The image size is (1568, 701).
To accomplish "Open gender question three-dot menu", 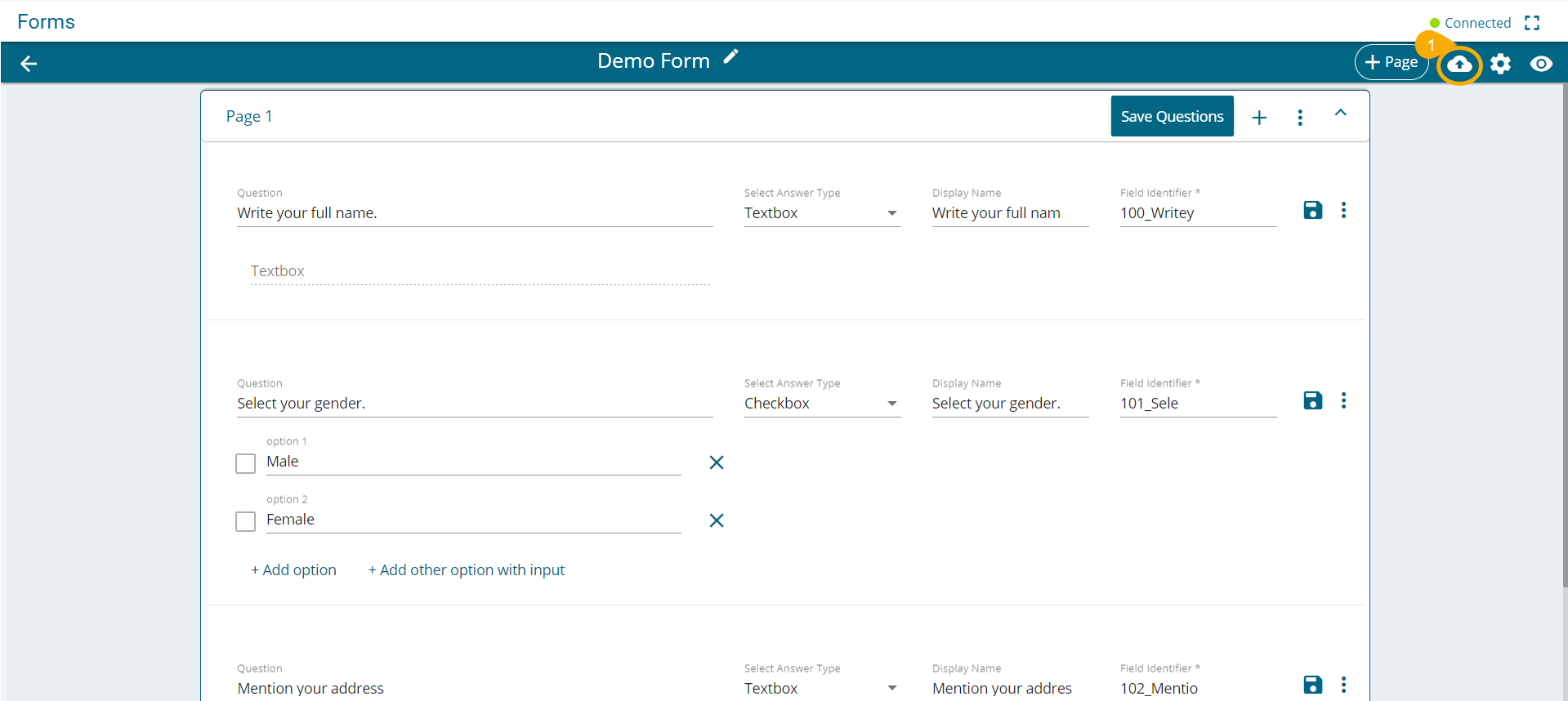I will pos(1343,401).
